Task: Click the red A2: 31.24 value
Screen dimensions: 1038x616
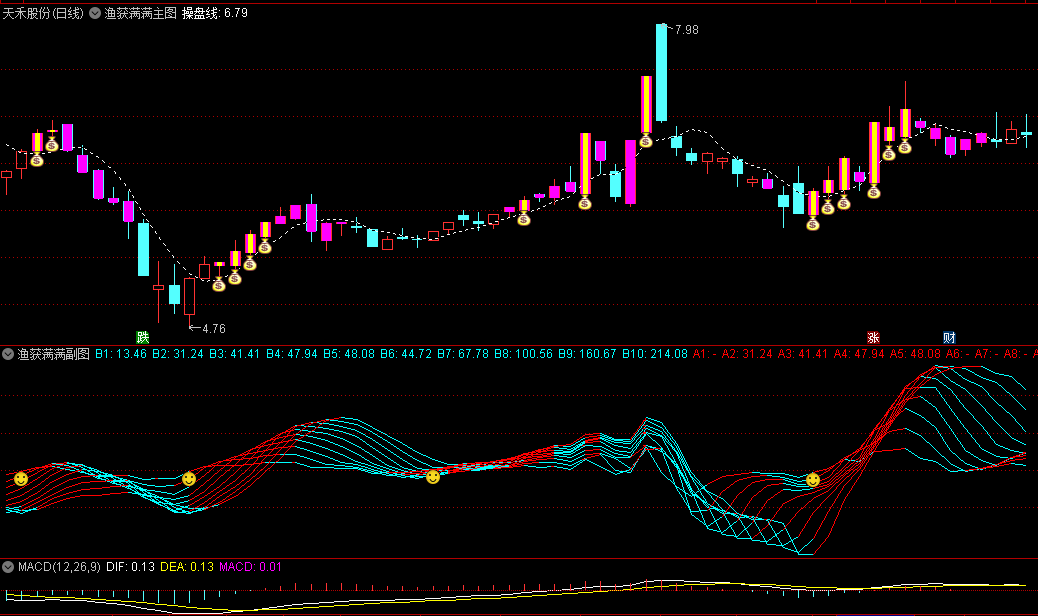Action: (747, 354)
